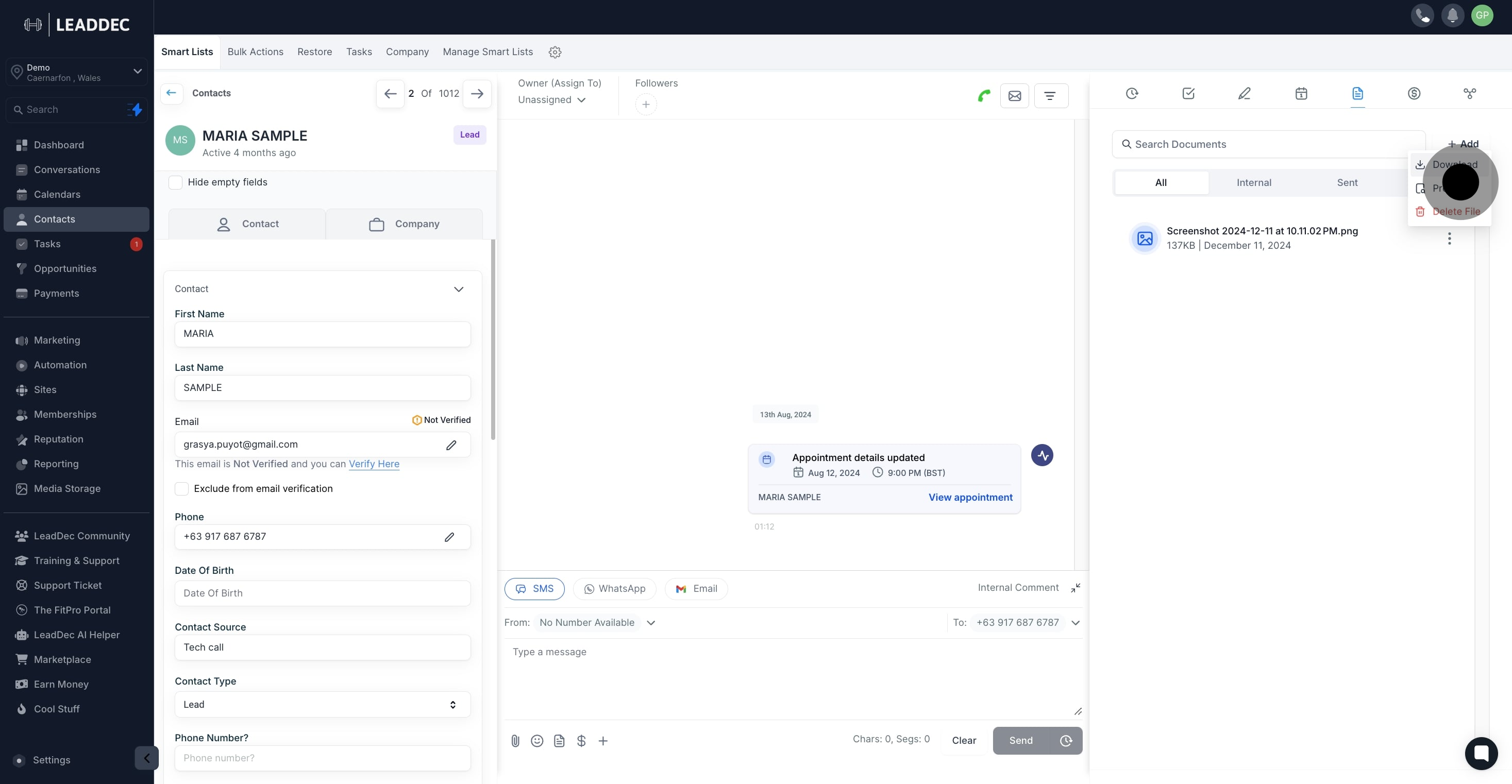Insert a template document icon
Screen dimensions: 1512x784
[x=559, y=741]
